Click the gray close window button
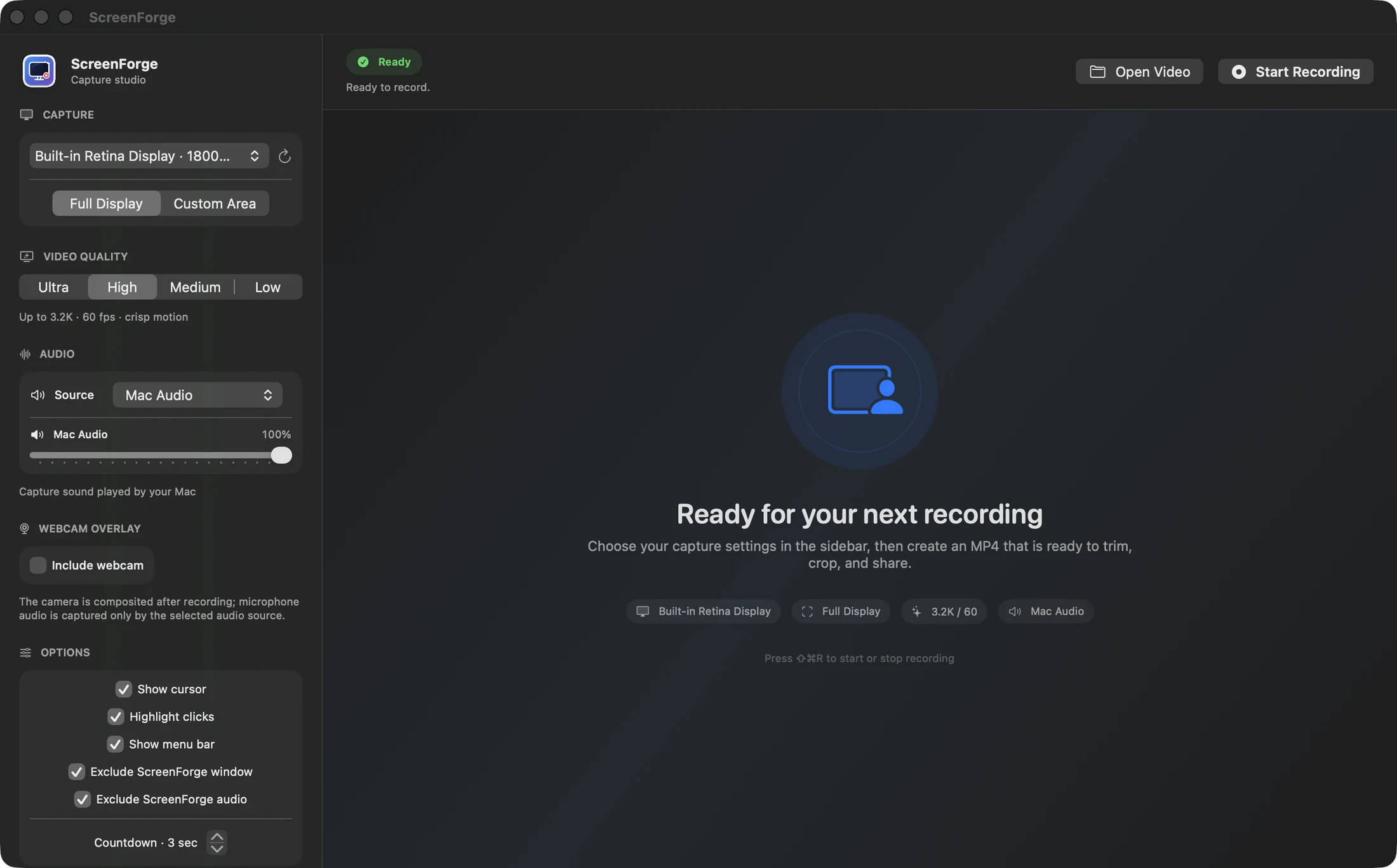The width and height of the screenshot is (1397, 868). pyautogui.click(x=17, y=17)
